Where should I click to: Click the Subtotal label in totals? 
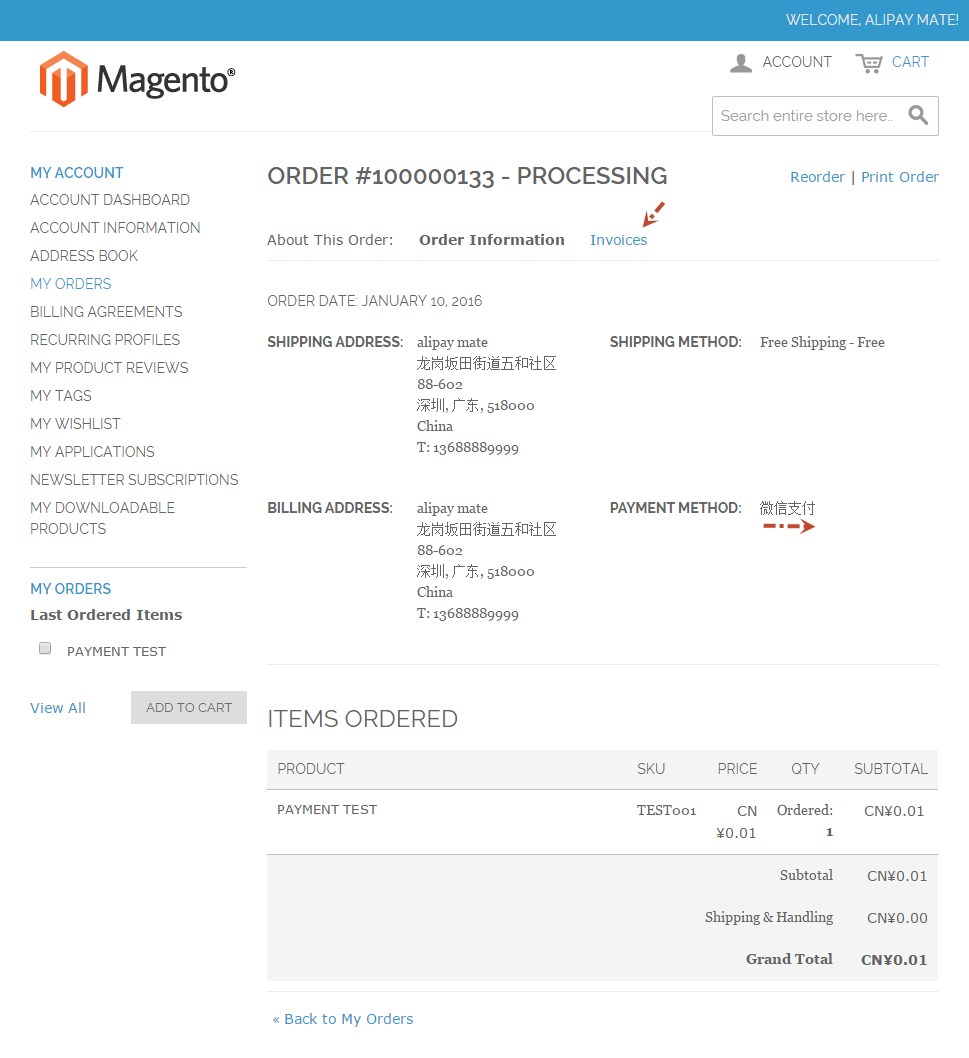click(x=806, y=875)
